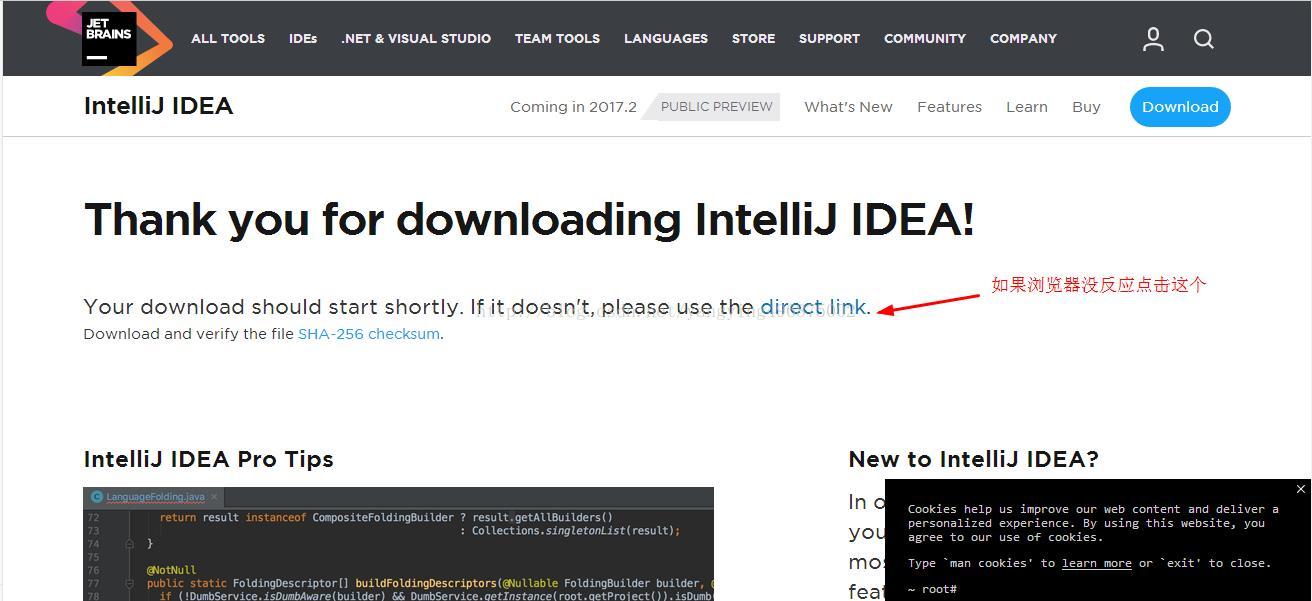Open the COMPANY menu
1312x601 pixels.
pyautogui.click(x=1023, y=38)
